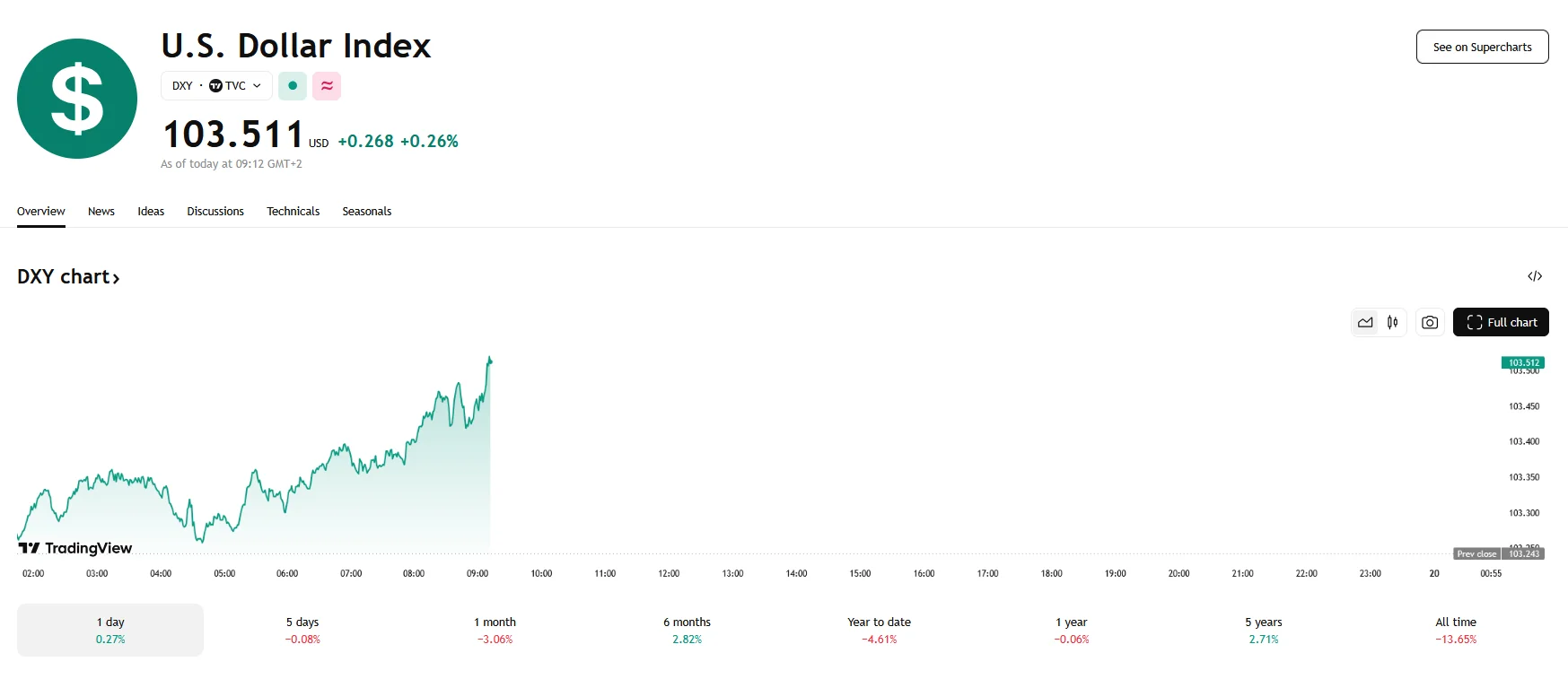Open the DXY chart heading link
Screen dimensions: 1568x679
point(68,277)
